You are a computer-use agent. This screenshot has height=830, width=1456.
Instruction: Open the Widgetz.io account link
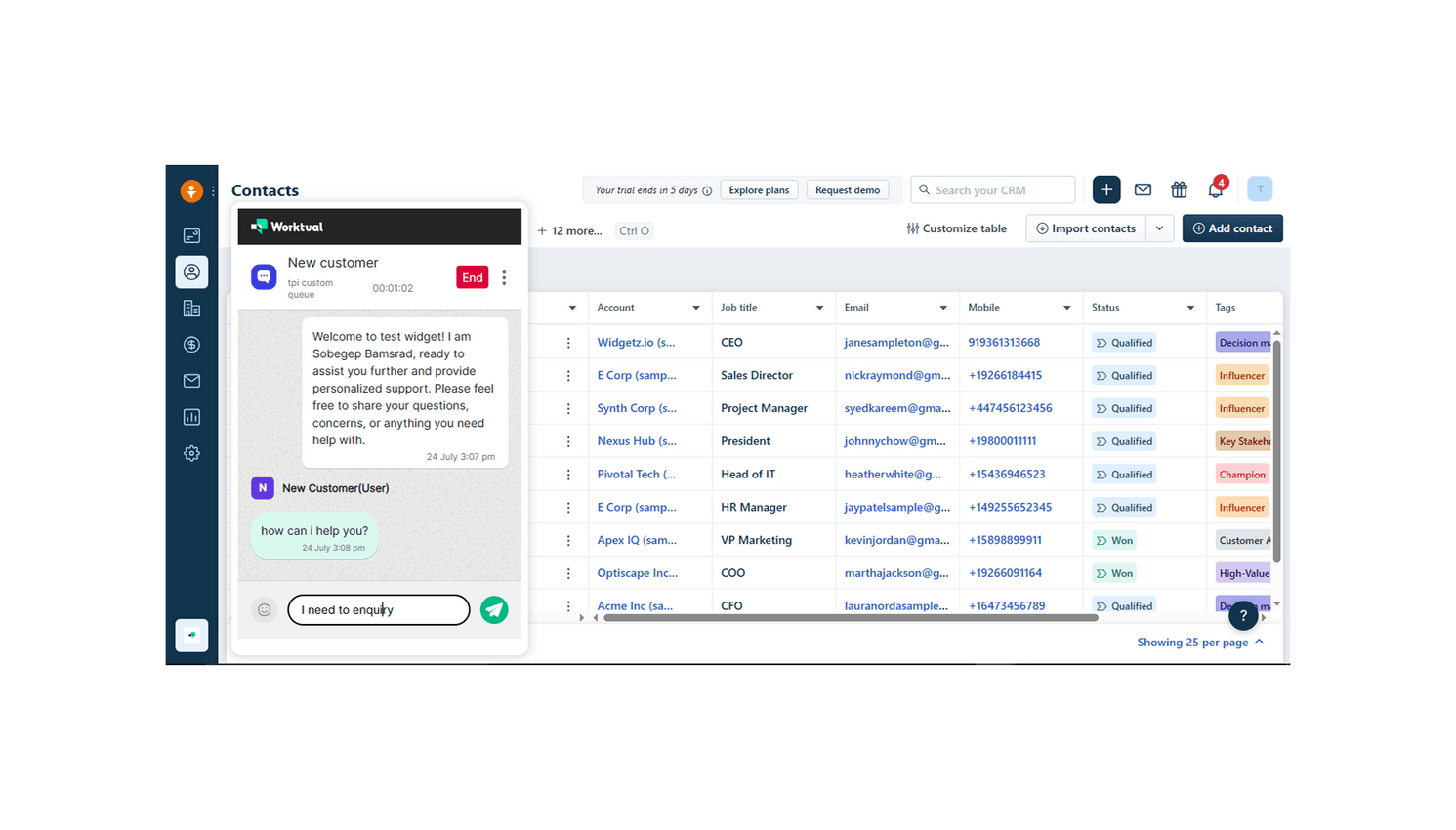[636, 343]
